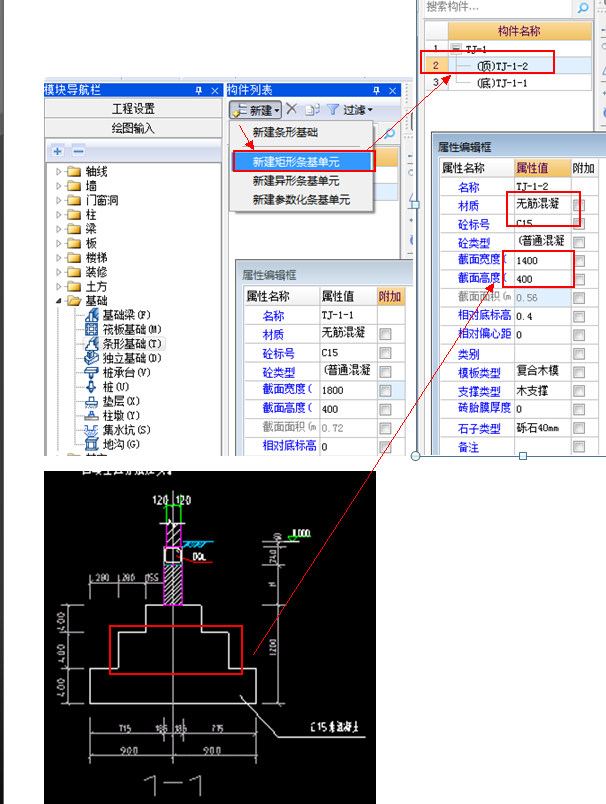This screenshot has height=804, width=606.
Task: Toggle 附加 checkbox for 支撑类型 木支撑
Action: click(x=579, y=391)
